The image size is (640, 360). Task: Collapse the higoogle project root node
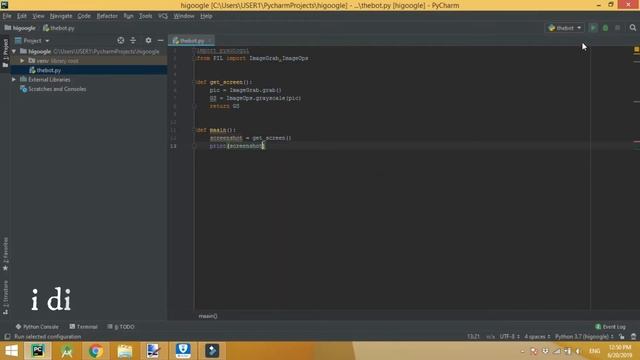14,51
